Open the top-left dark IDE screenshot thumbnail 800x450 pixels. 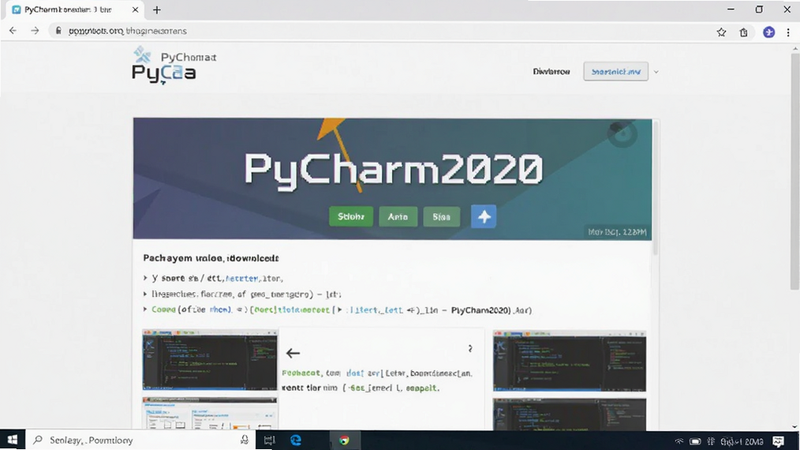tap(210, 360)
